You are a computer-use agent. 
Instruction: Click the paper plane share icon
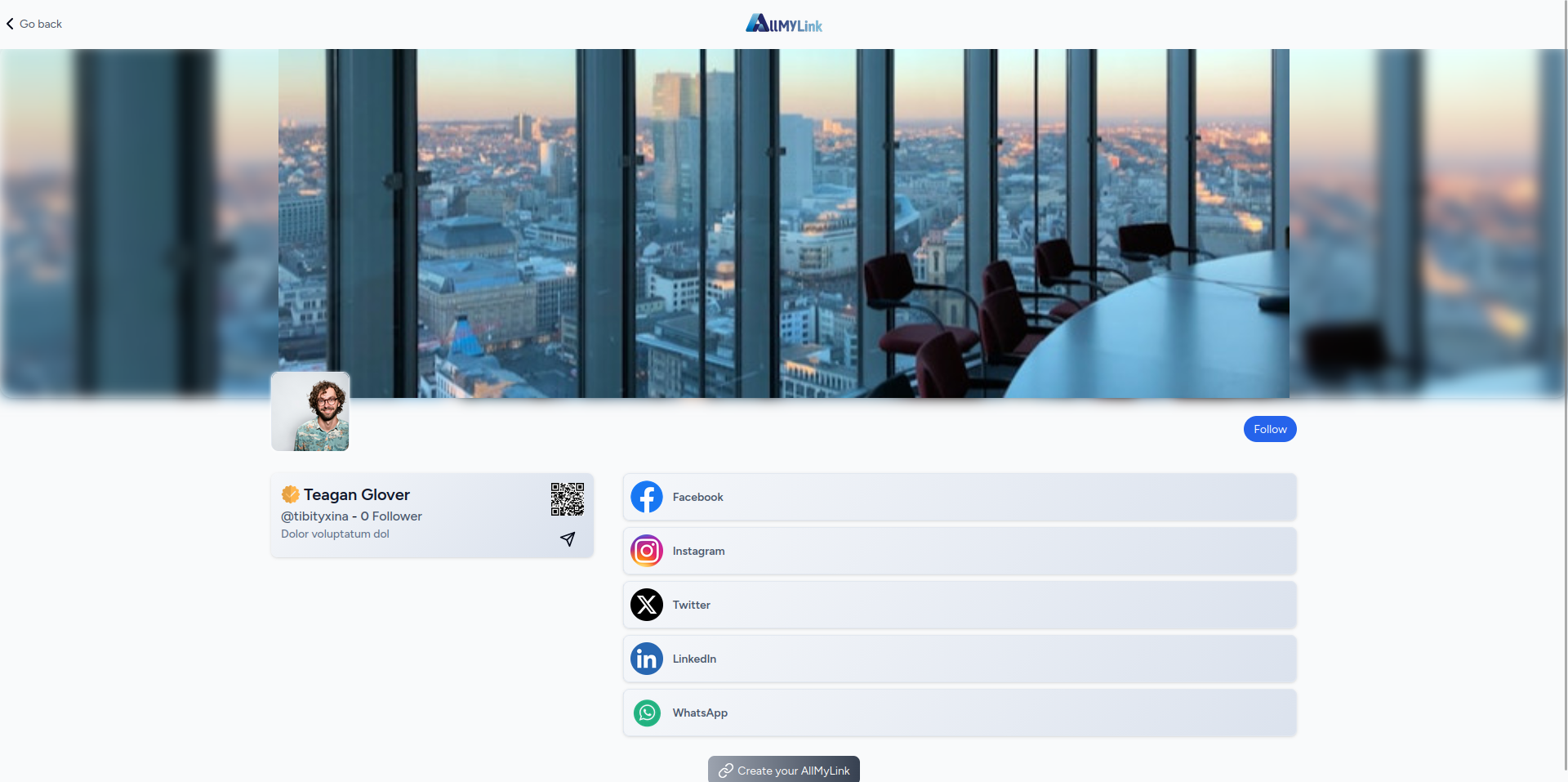pyautogui.click(x=568, y=538)
